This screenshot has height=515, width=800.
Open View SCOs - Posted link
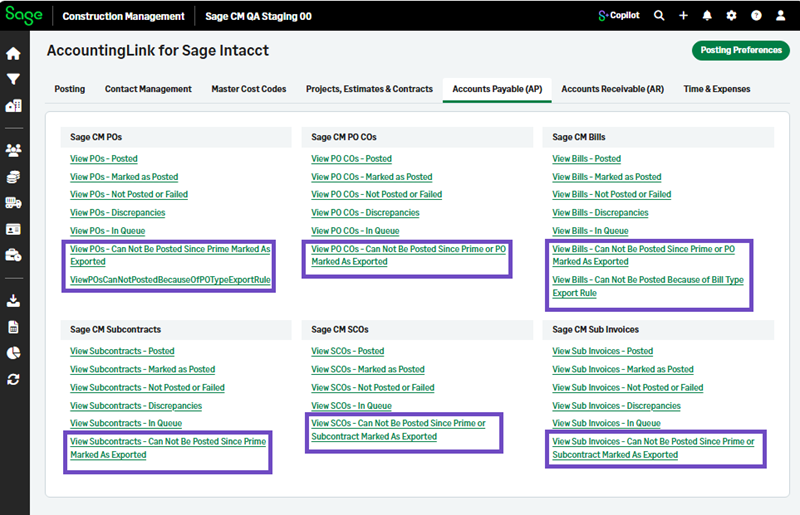(x=347, y=351)
